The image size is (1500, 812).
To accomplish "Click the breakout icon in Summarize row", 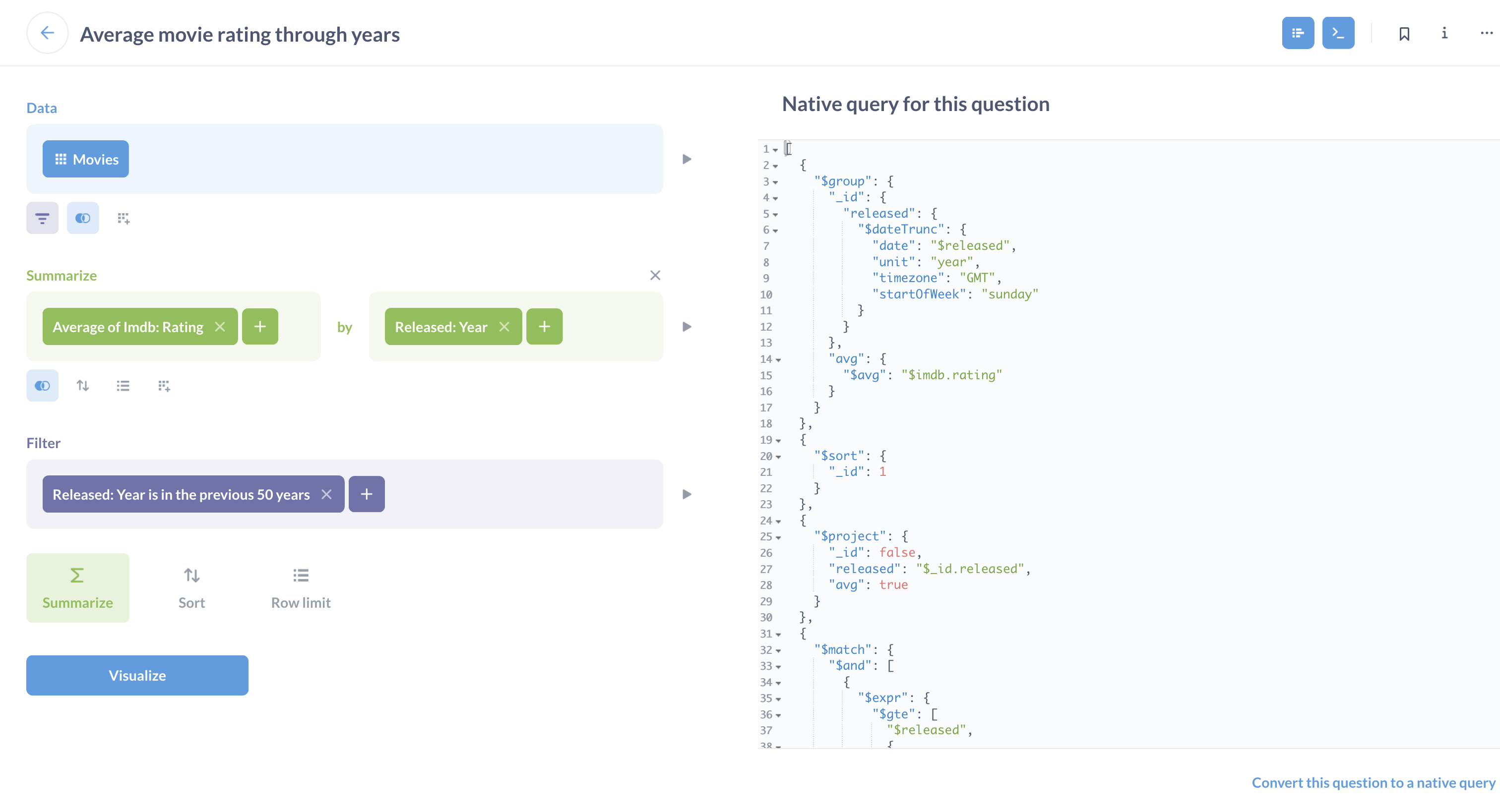I will pyautogui.click(x=163, y=386).
